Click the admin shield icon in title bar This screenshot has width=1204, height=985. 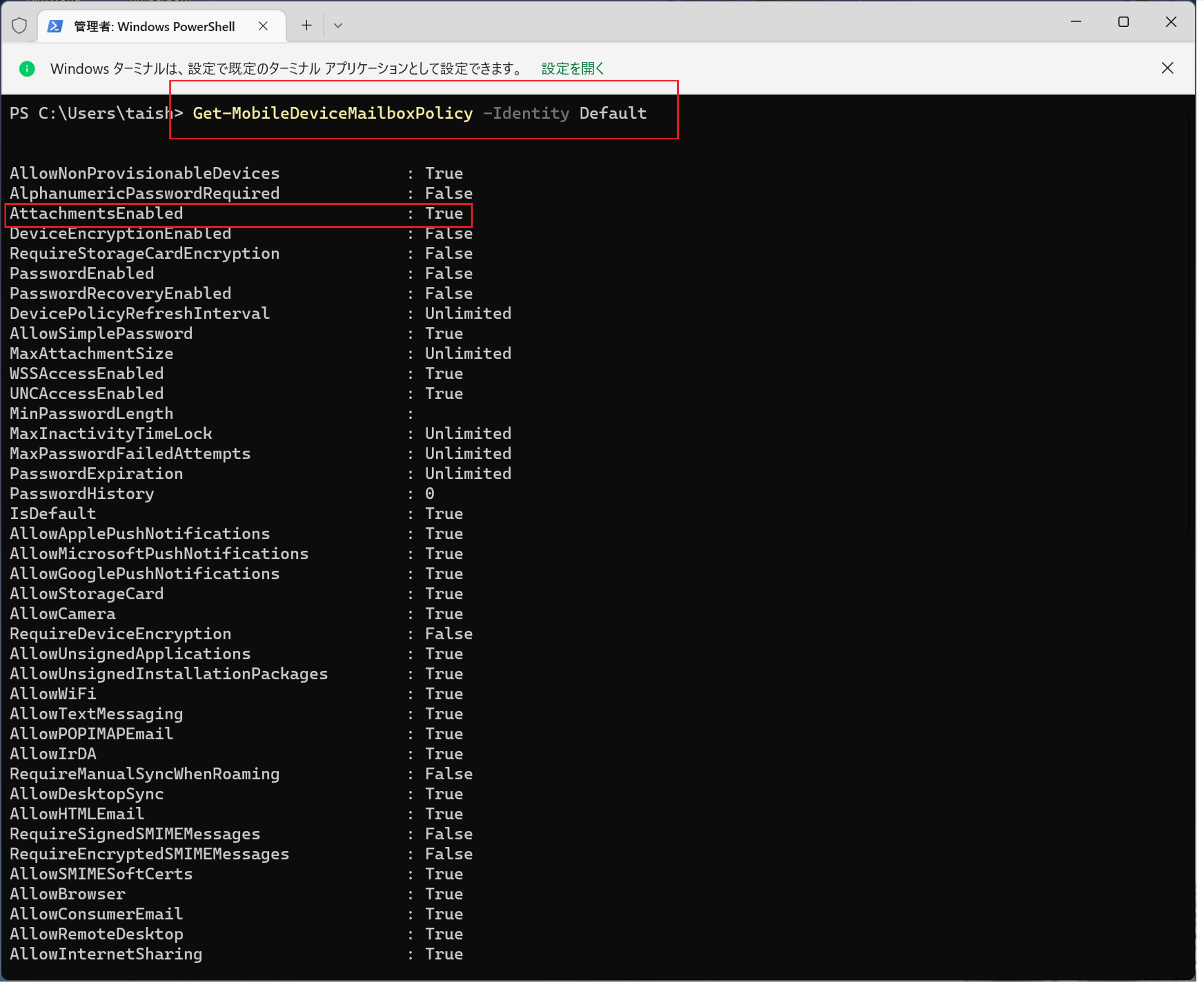click(x=19, y=26)
